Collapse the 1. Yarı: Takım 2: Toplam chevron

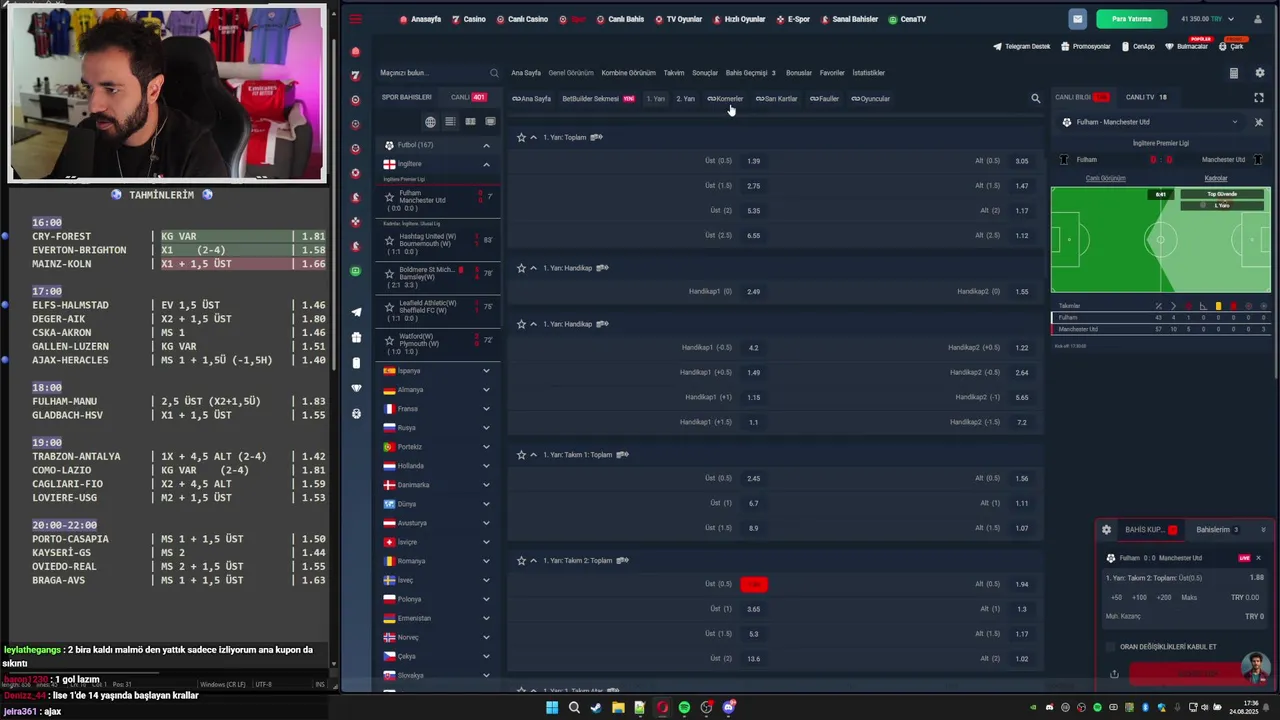coord(533,561)
